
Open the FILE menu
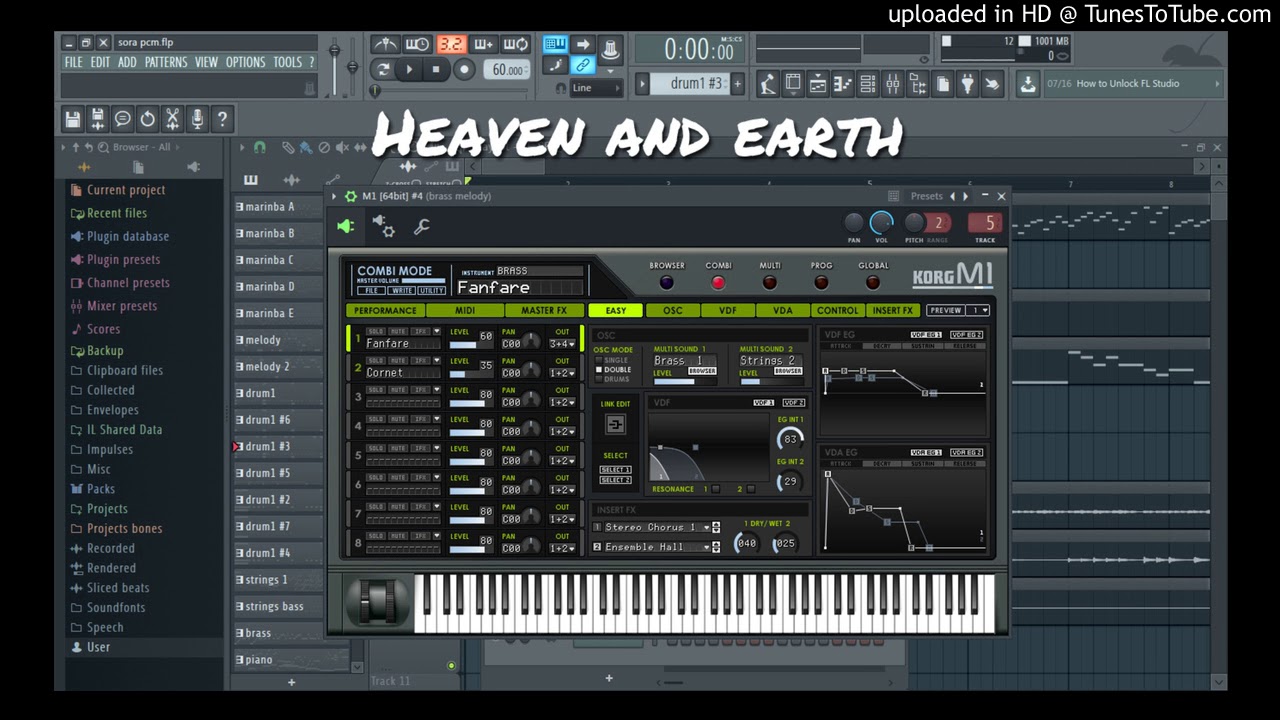point(73,62)
